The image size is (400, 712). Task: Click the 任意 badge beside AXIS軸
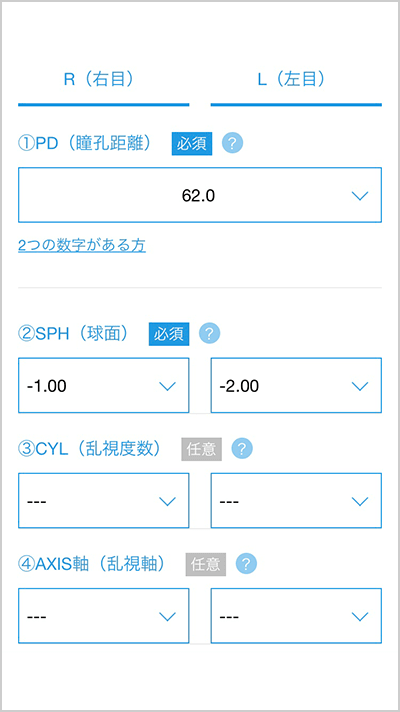(206, 565)
